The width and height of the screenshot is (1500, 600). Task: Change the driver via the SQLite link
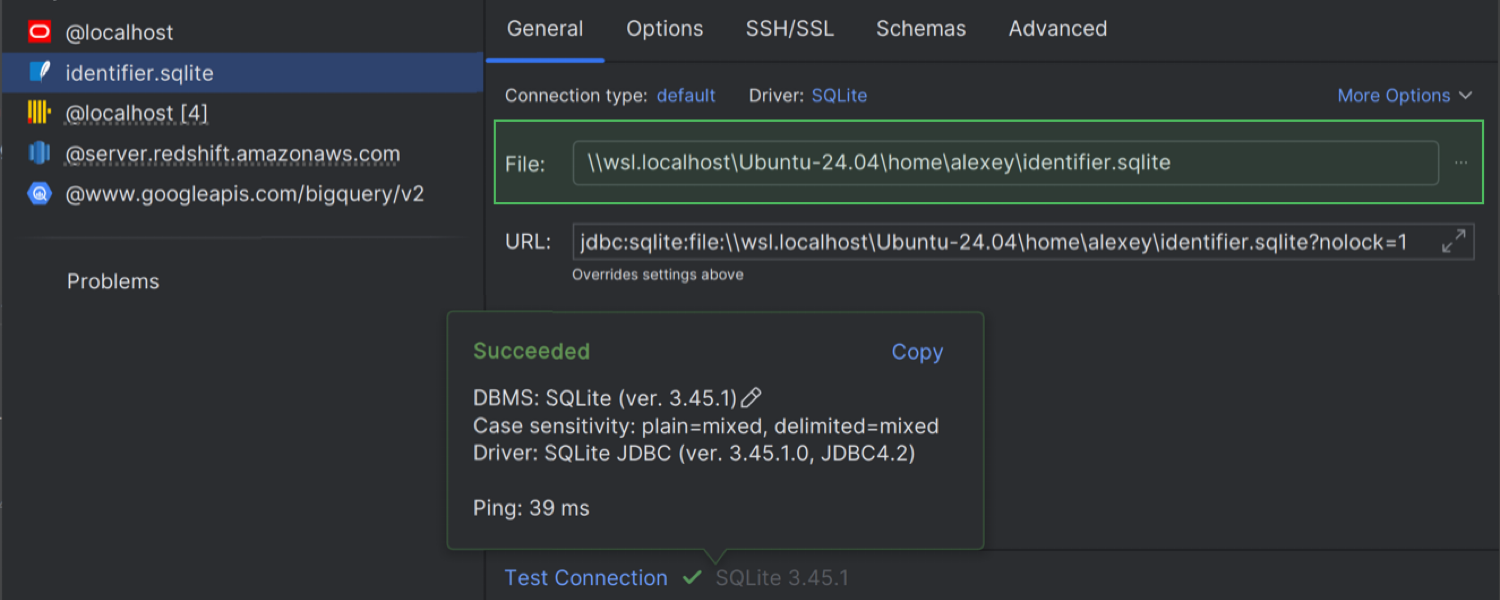click(838, 96)
